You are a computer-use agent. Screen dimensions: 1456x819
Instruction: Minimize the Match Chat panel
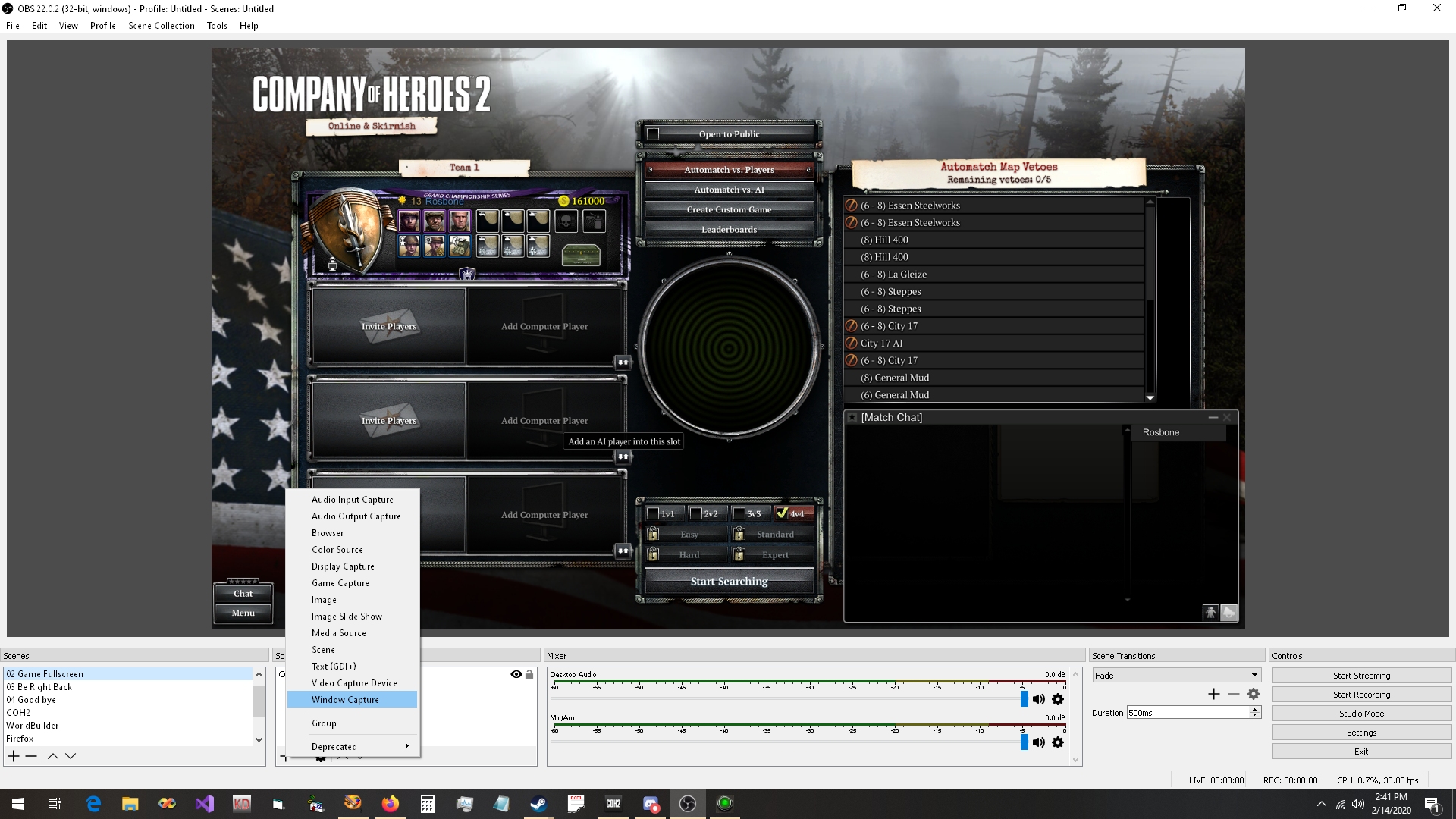point(1213,417)
